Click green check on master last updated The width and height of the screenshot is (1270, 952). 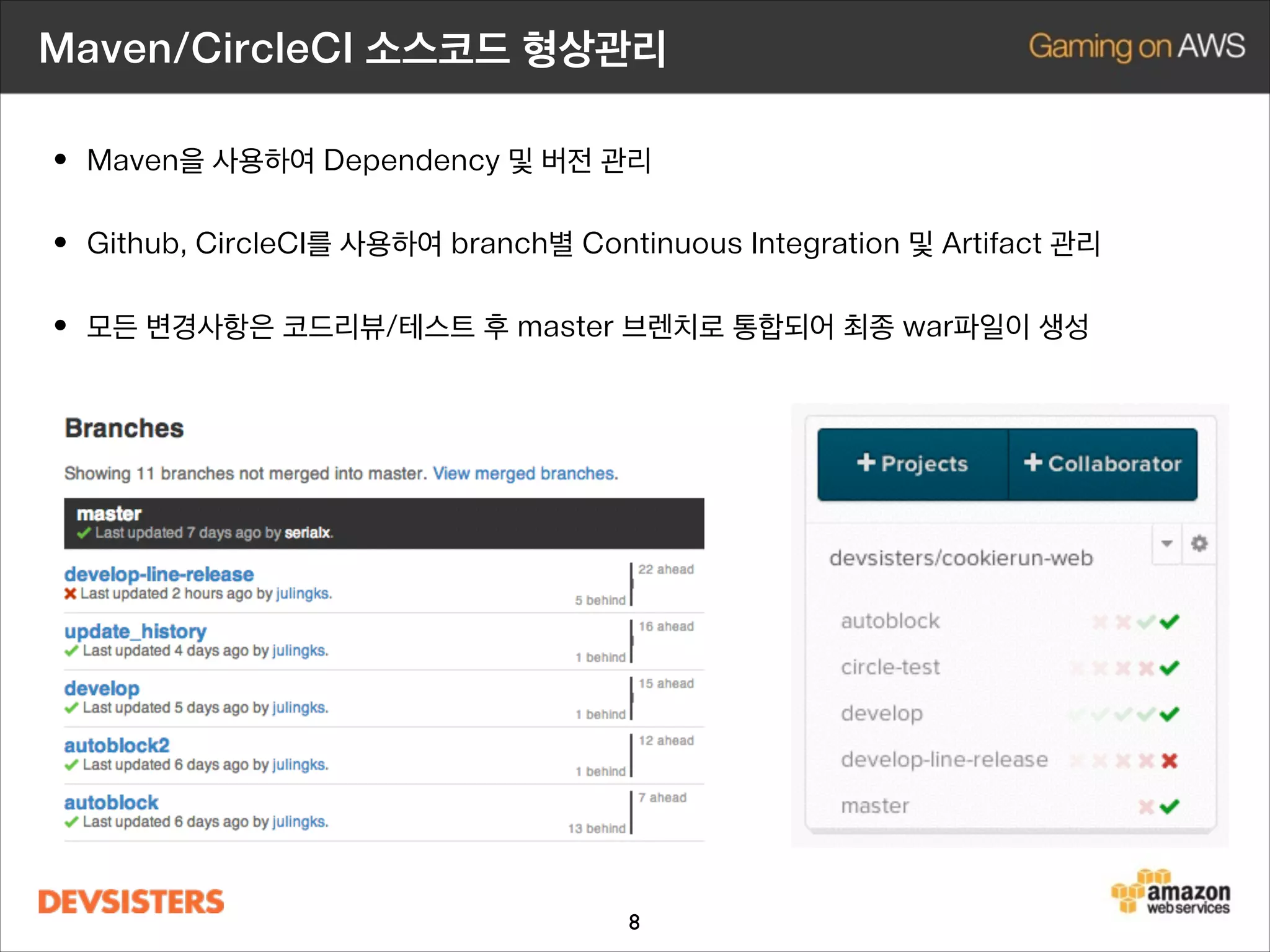tap(84, 533)
